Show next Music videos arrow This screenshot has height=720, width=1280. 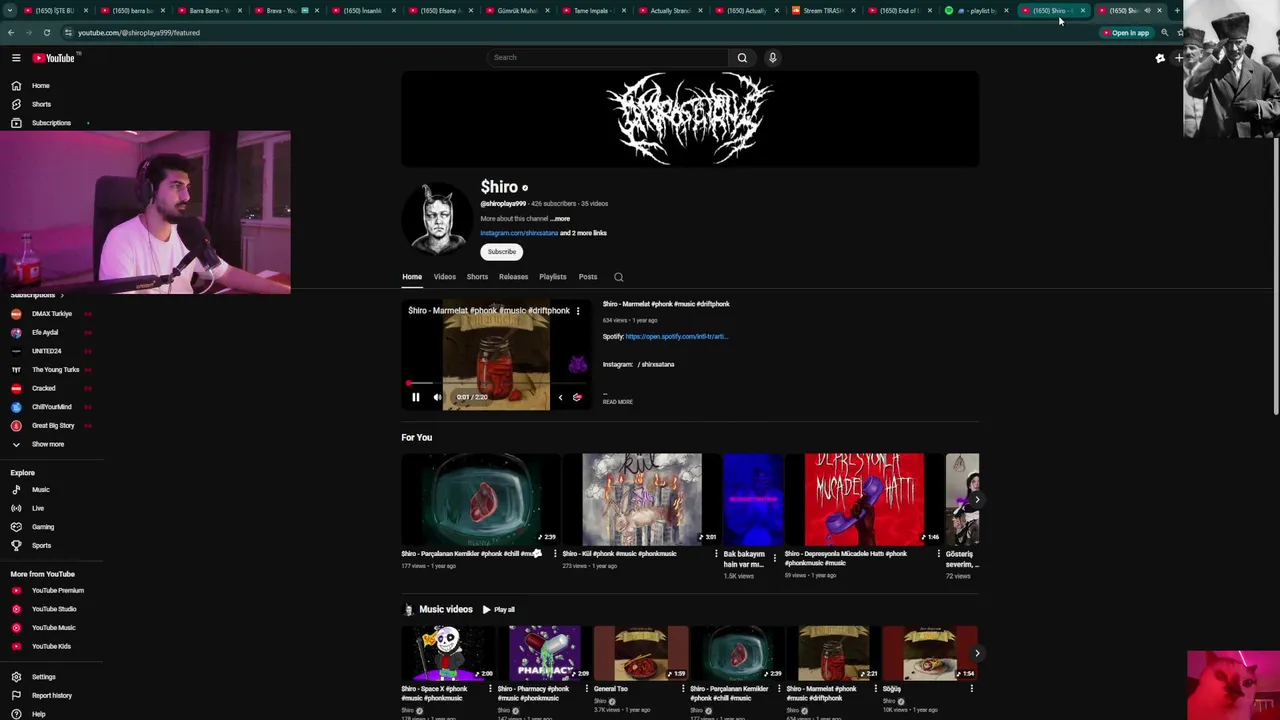977,653
